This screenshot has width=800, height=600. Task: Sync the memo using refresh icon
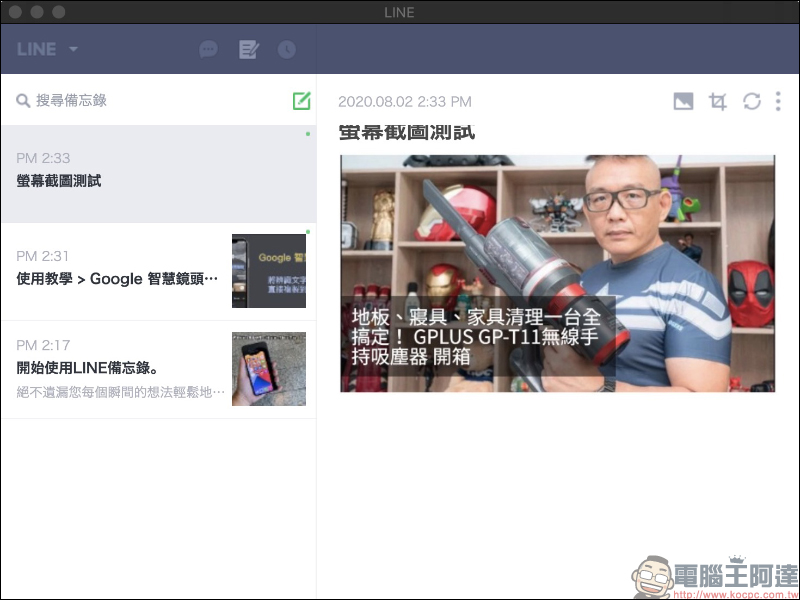(x=752, y=101)
